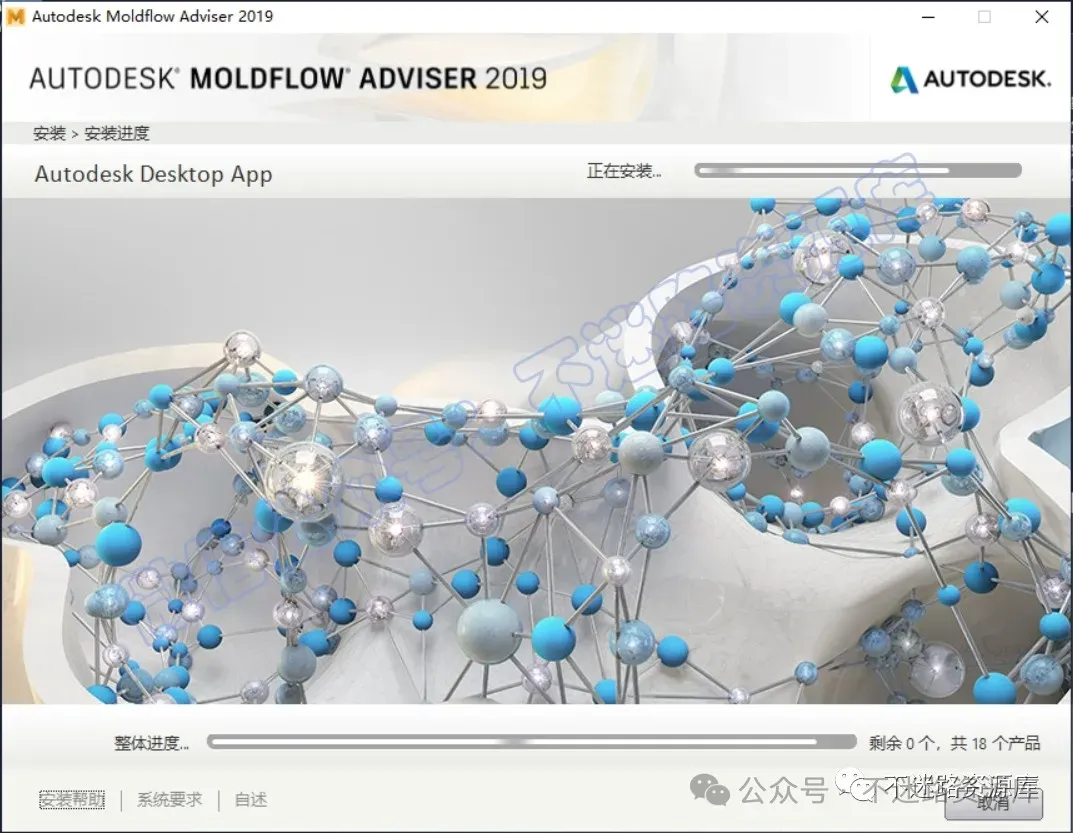
Task: Click the Moldflow M icon in title bar
Action: coord(15,16)
